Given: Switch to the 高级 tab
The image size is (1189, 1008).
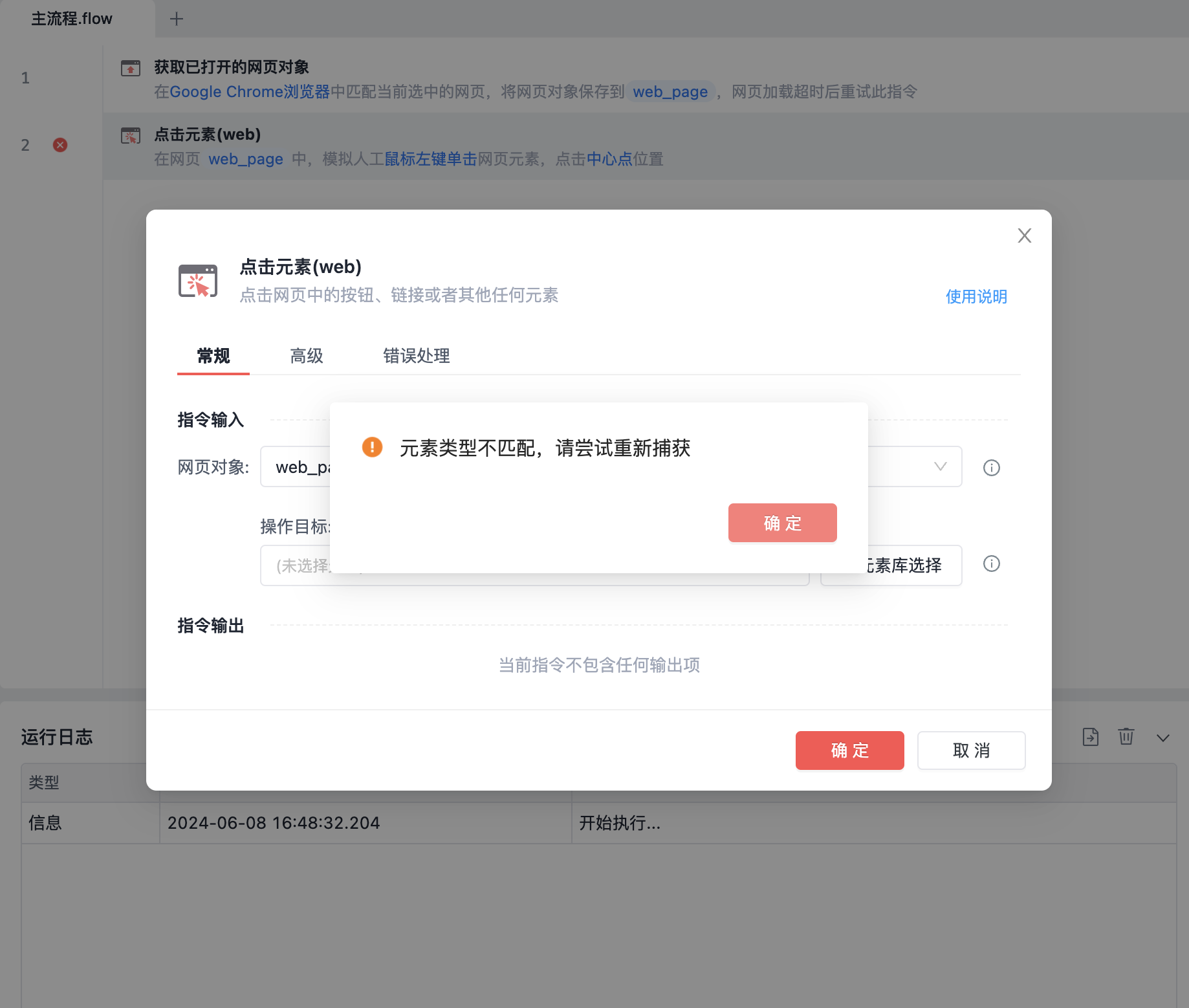Looking at the screenshot, I should point(307,355).
